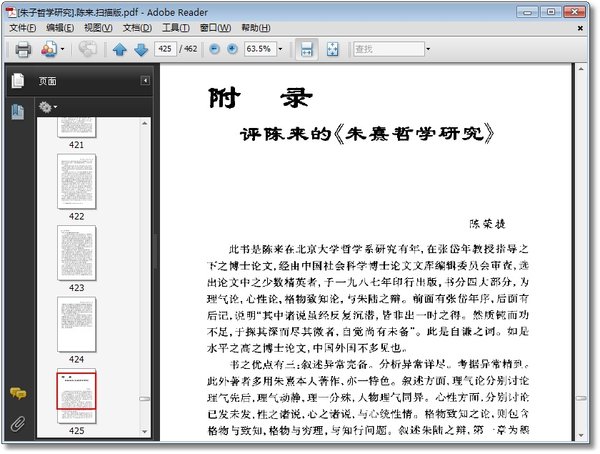
Task: Maximize the Adobe Reader window
Action: (551, 12)
